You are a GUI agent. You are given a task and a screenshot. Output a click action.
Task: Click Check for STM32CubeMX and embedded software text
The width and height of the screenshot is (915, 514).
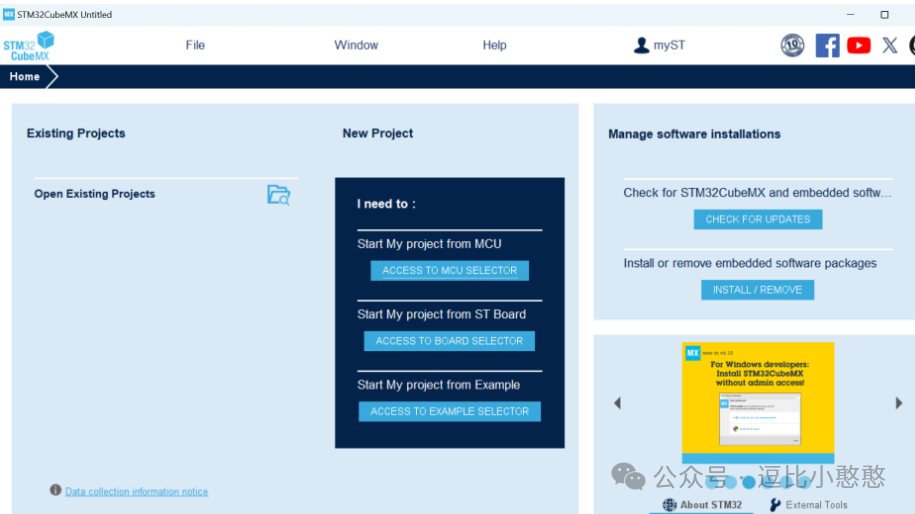(x=757, y=193)
